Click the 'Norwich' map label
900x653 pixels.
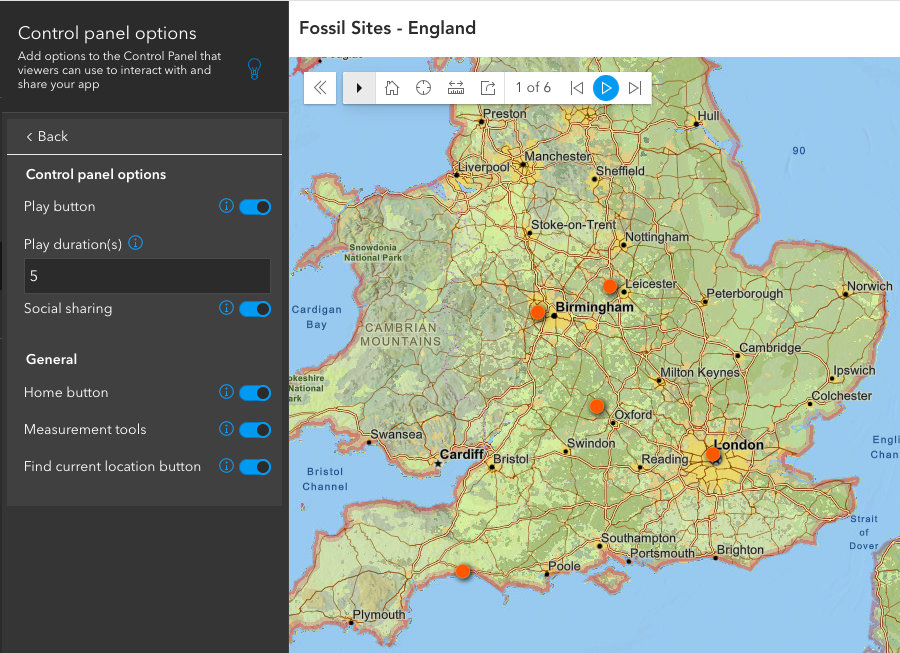click(870, 286)
